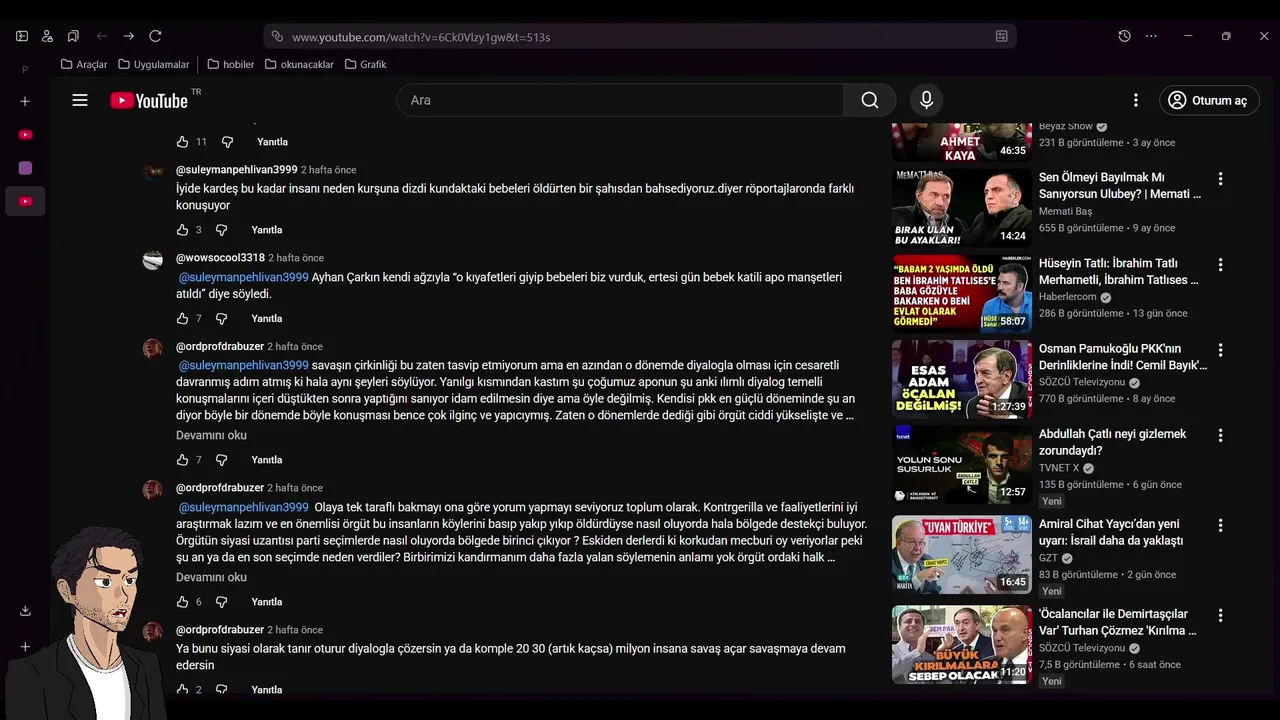Image resolution: width=1280 pixels, height=720 pixels.
Task: Open wowsocool3318's avatar
Action: 153,260
